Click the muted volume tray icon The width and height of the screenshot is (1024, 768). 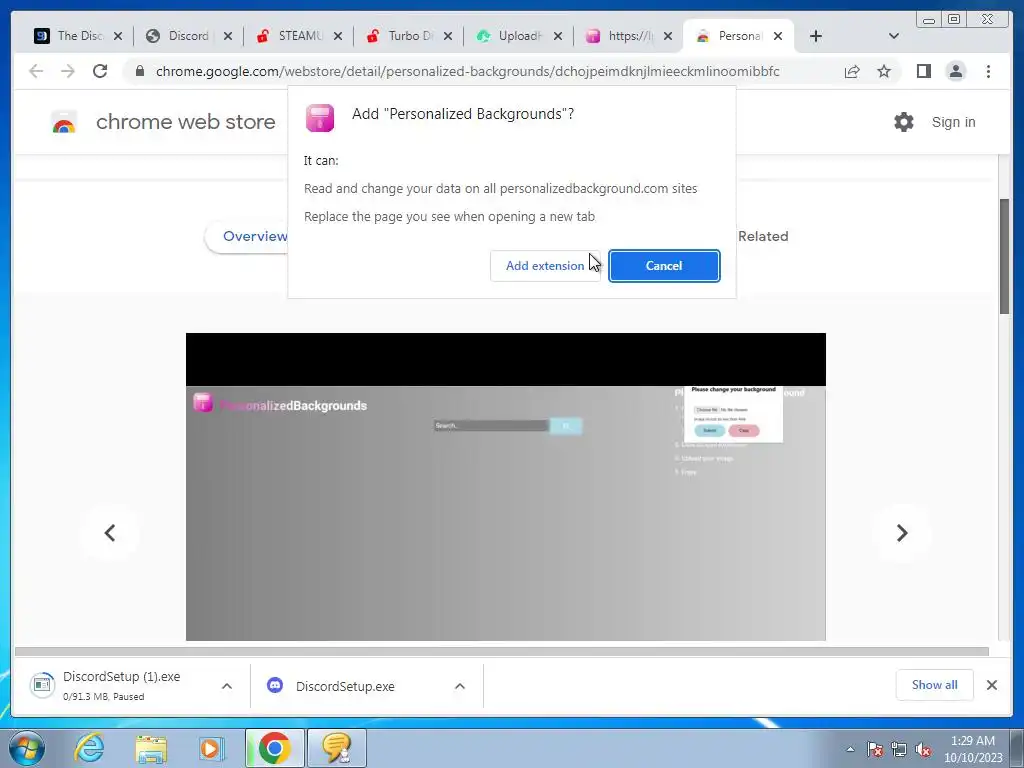tap(923, 749)
